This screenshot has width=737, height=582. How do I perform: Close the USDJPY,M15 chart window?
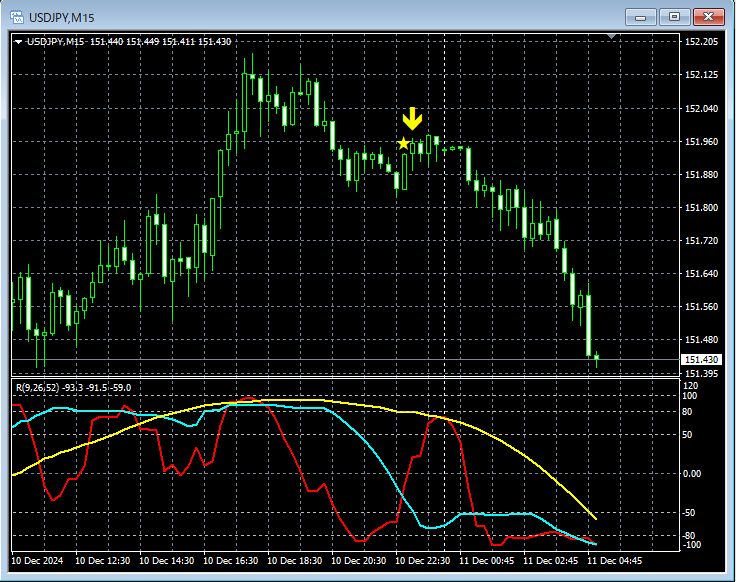(708, 17)
